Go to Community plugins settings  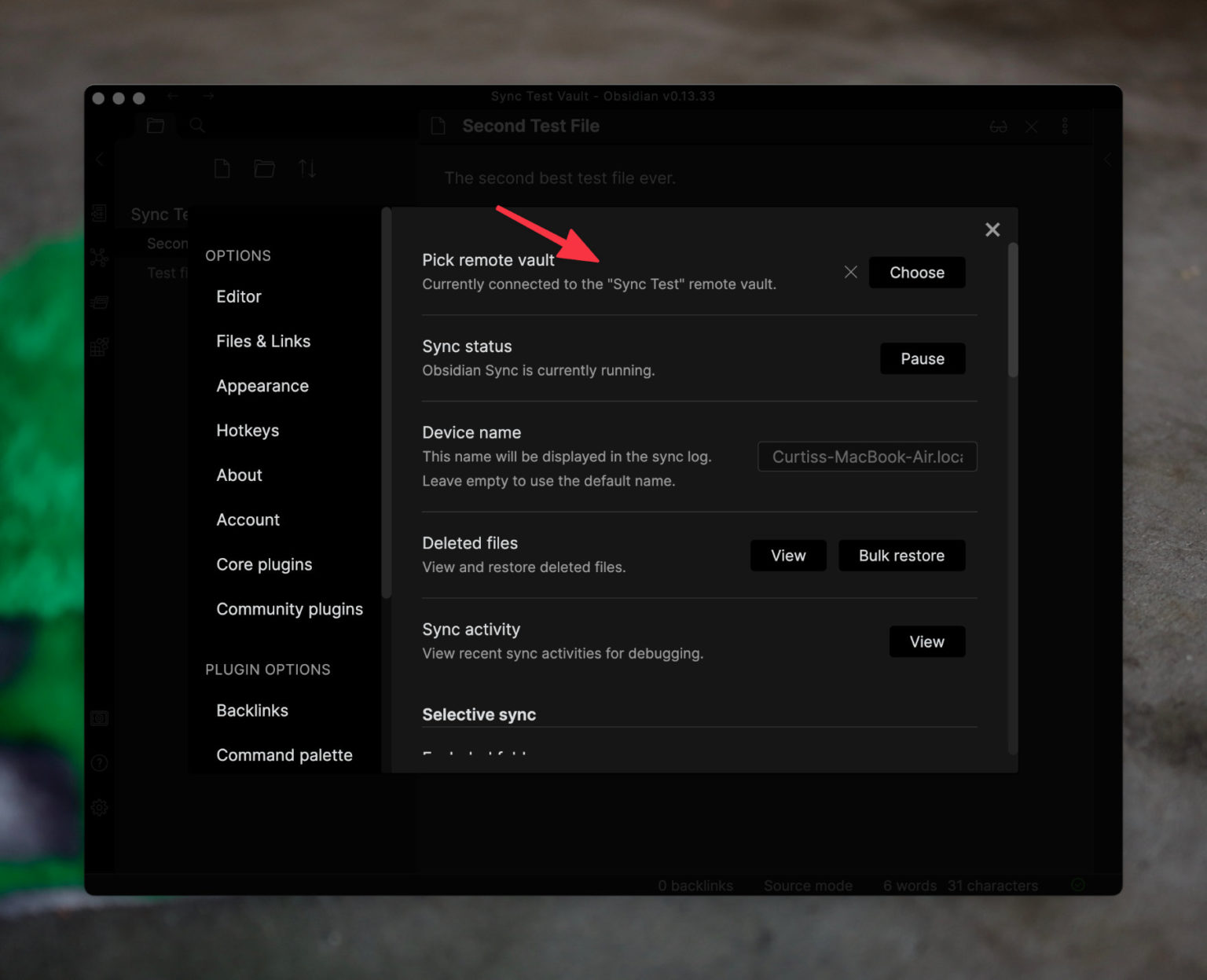(x=289, y=610)
